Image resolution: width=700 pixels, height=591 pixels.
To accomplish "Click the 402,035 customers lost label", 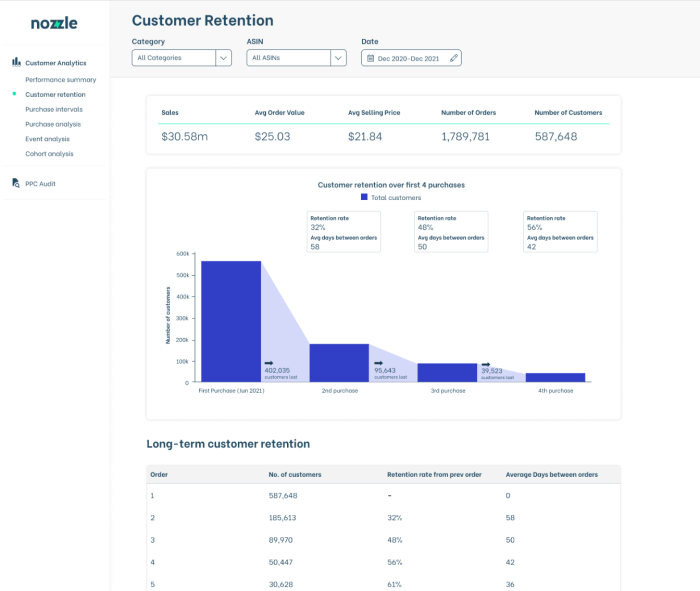I will tap(281, 373).
